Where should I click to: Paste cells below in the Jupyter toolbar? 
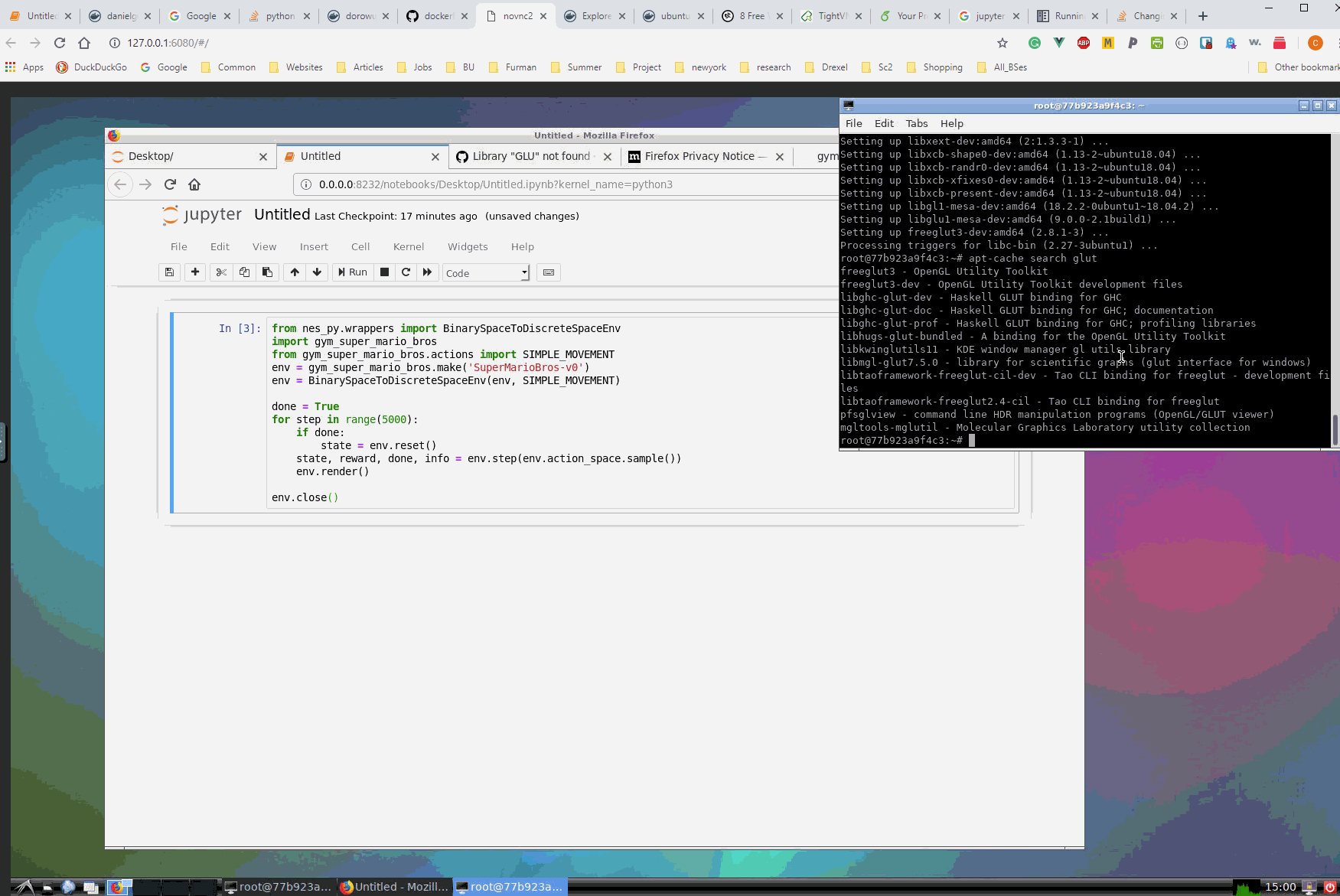click(267, 272)
